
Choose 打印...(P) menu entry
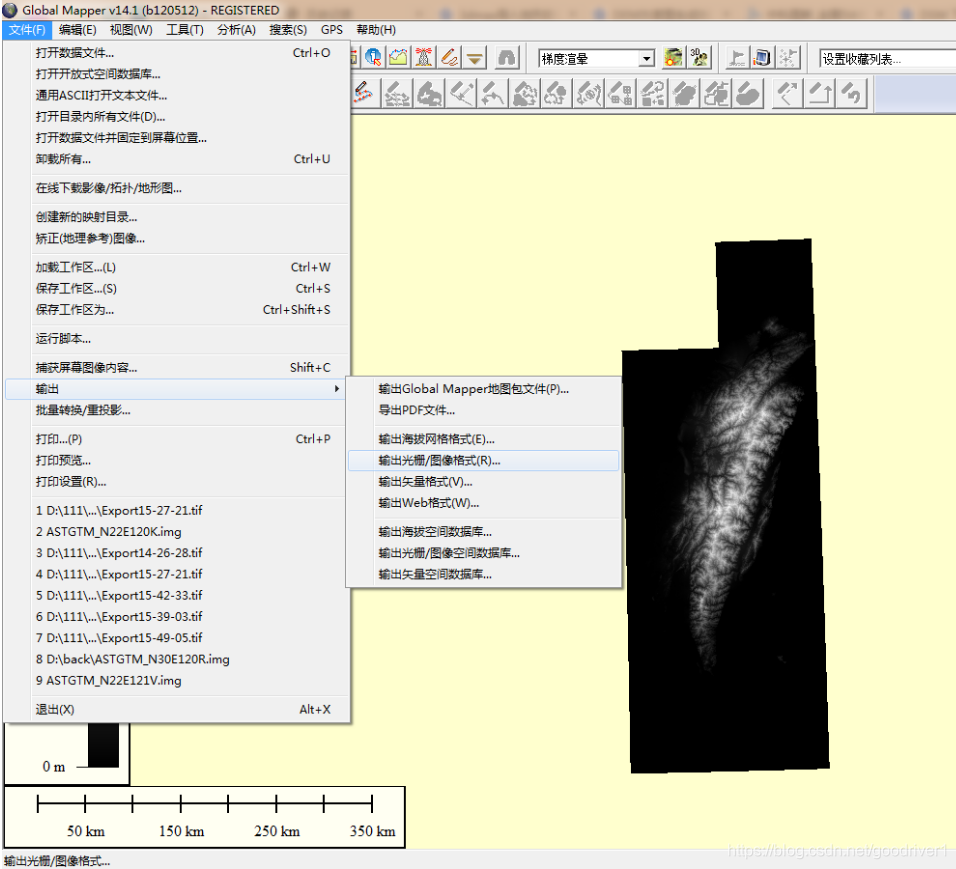point(177,439)
